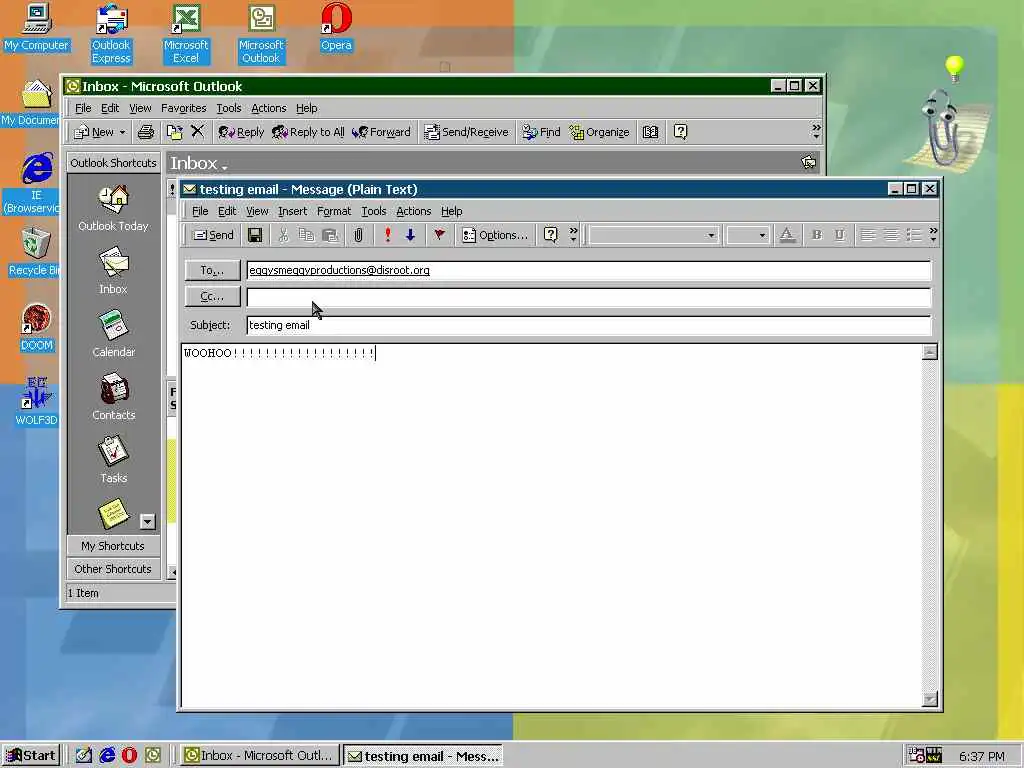Image resolution: width=1024 pixels, height=768 pixels.
Task: Open Outlook Today shortcut
Action: [x=114, y=208]
